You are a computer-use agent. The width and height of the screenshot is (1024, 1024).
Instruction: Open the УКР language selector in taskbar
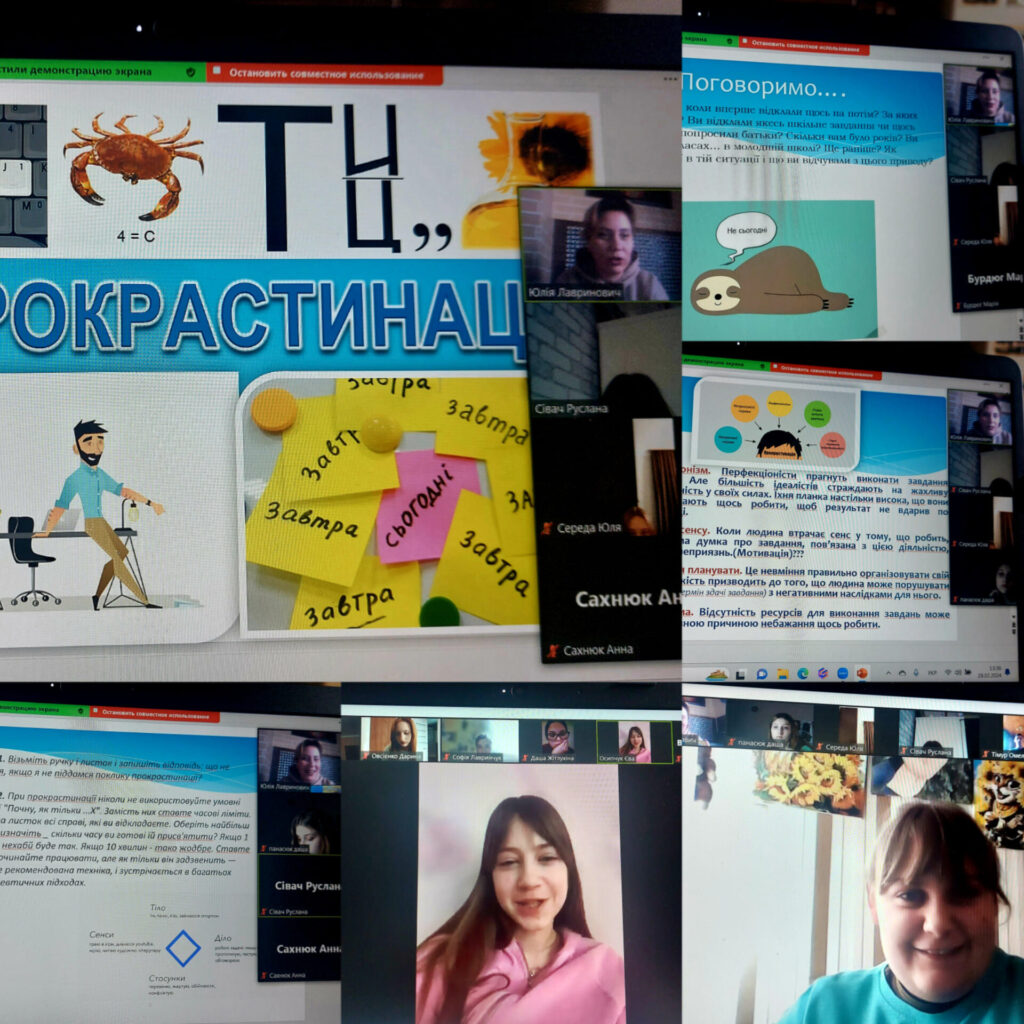coord(932,672)
